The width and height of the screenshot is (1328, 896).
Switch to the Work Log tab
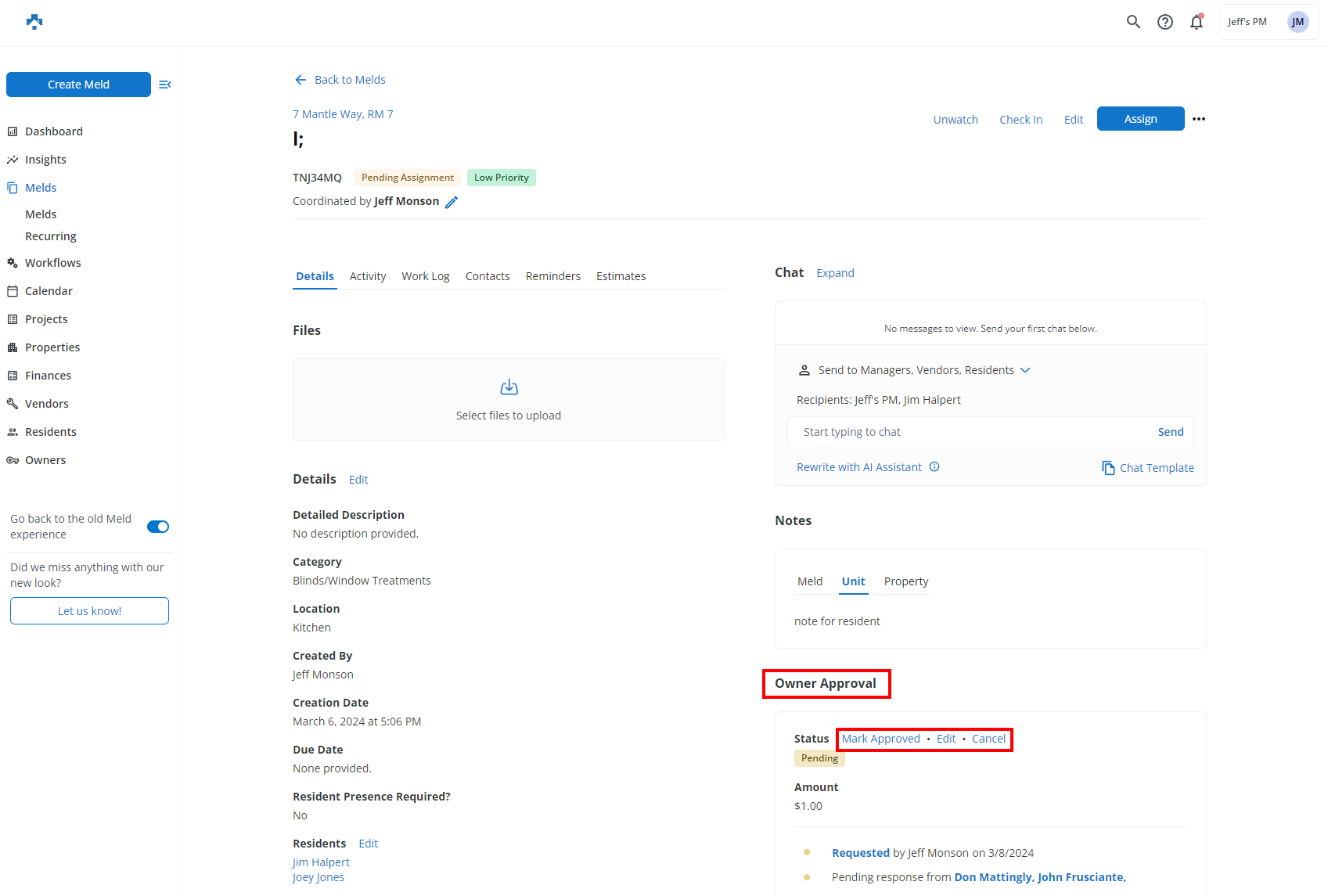click(425, 276)
